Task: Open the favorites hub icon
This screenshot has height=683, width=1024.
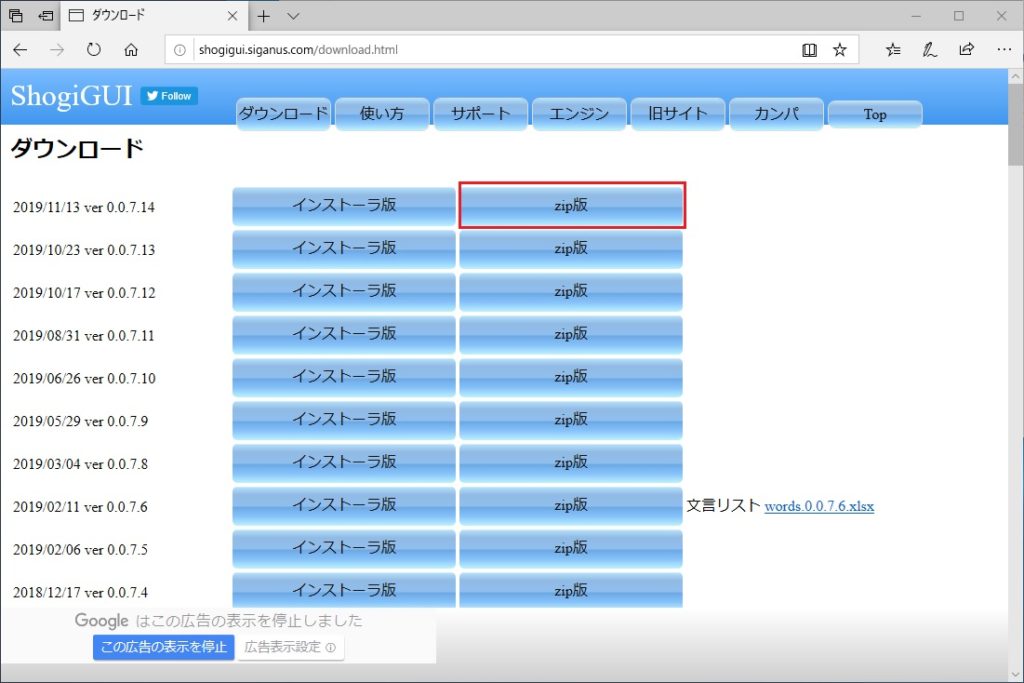Action: [x=893, y=50]
